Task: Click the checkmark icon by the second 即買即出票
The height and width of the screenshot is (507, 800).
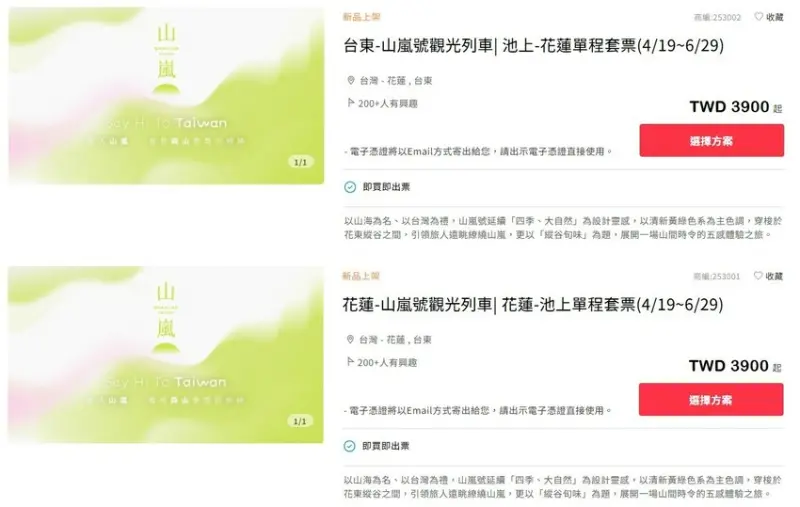Action: [349, 446]
